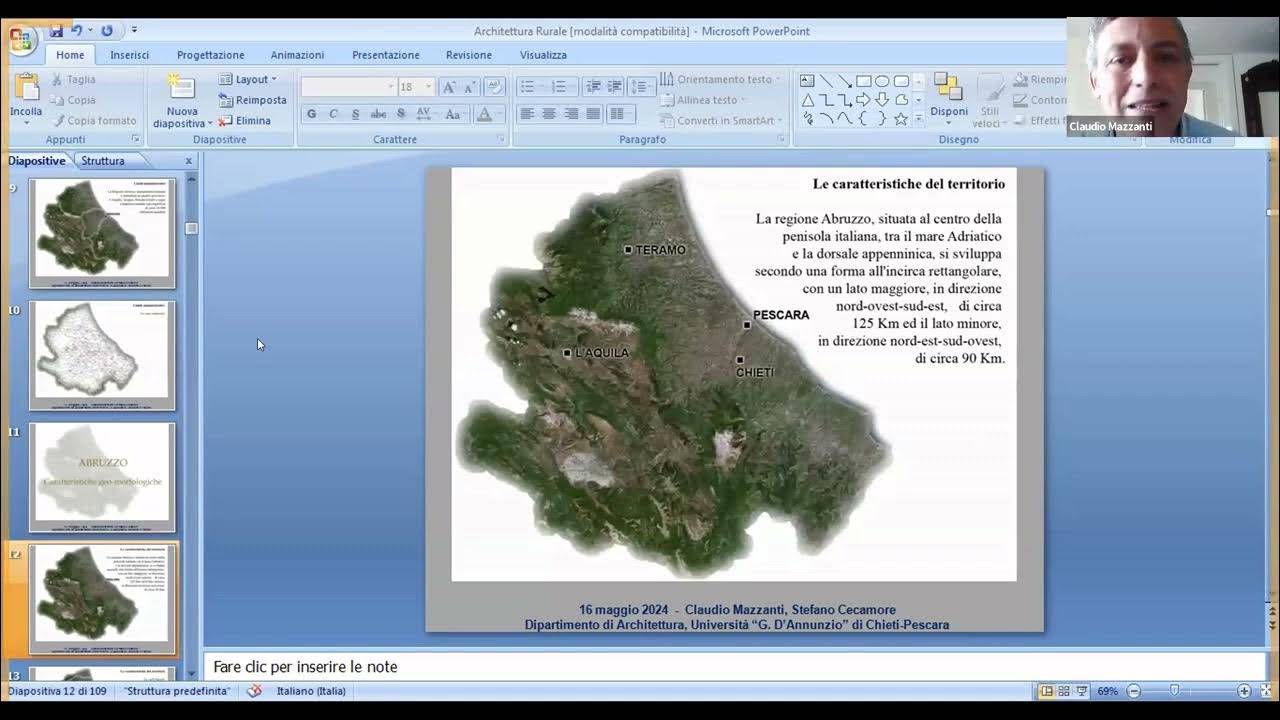Click the spell check icon in status bar
The width and height of the screenshot is (1280, 720).
coord(254,691)
